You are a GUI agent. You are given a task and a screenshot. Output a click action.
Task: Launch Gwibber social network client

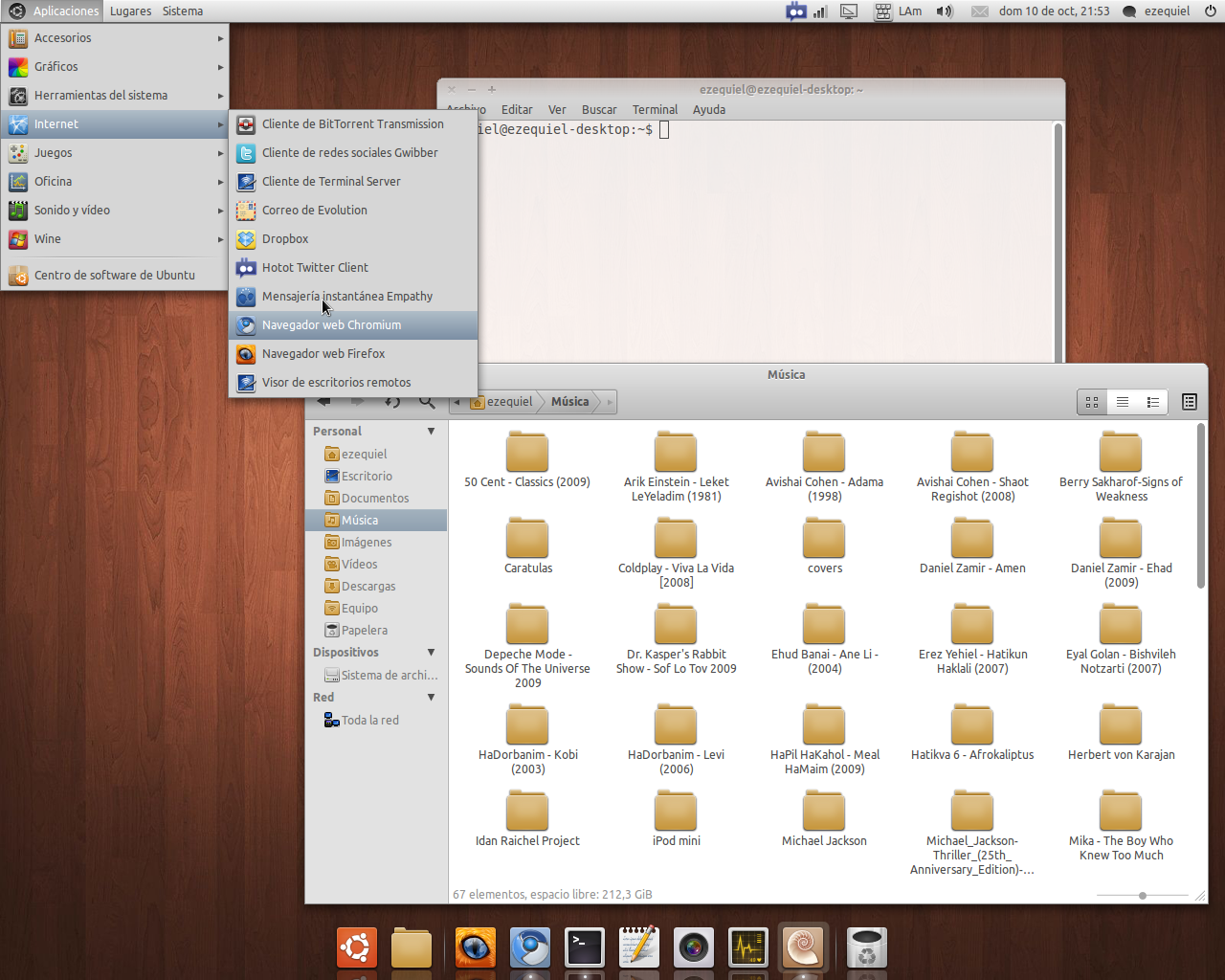coord(352,153)
